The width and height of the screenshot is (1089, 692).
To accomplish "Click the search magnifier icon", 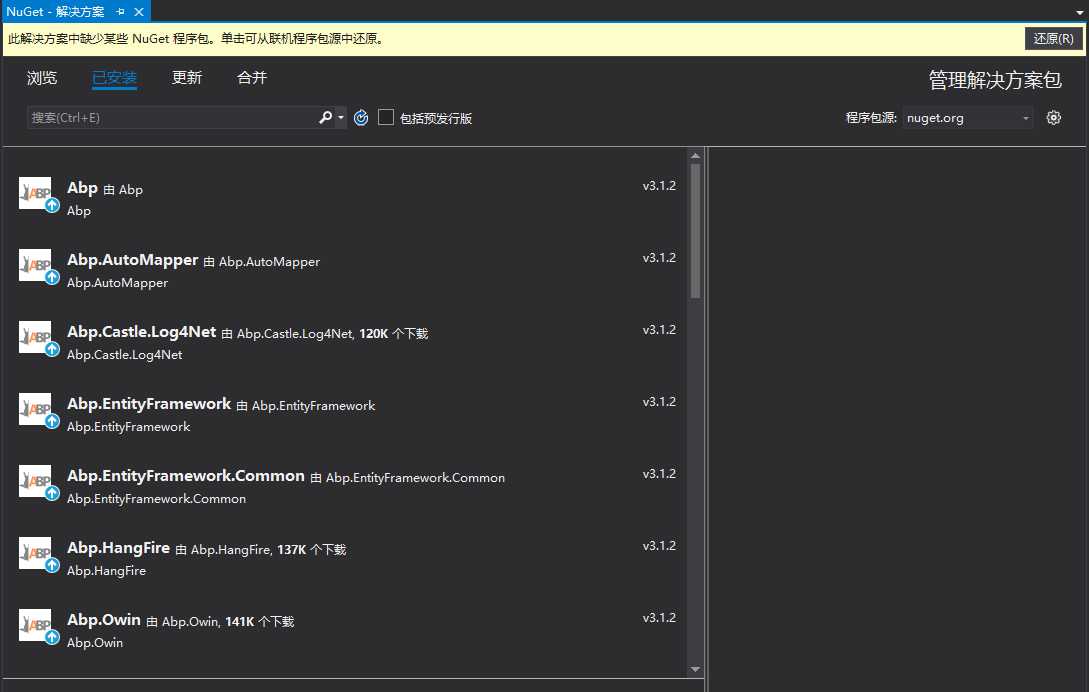I will coord(325,117).
